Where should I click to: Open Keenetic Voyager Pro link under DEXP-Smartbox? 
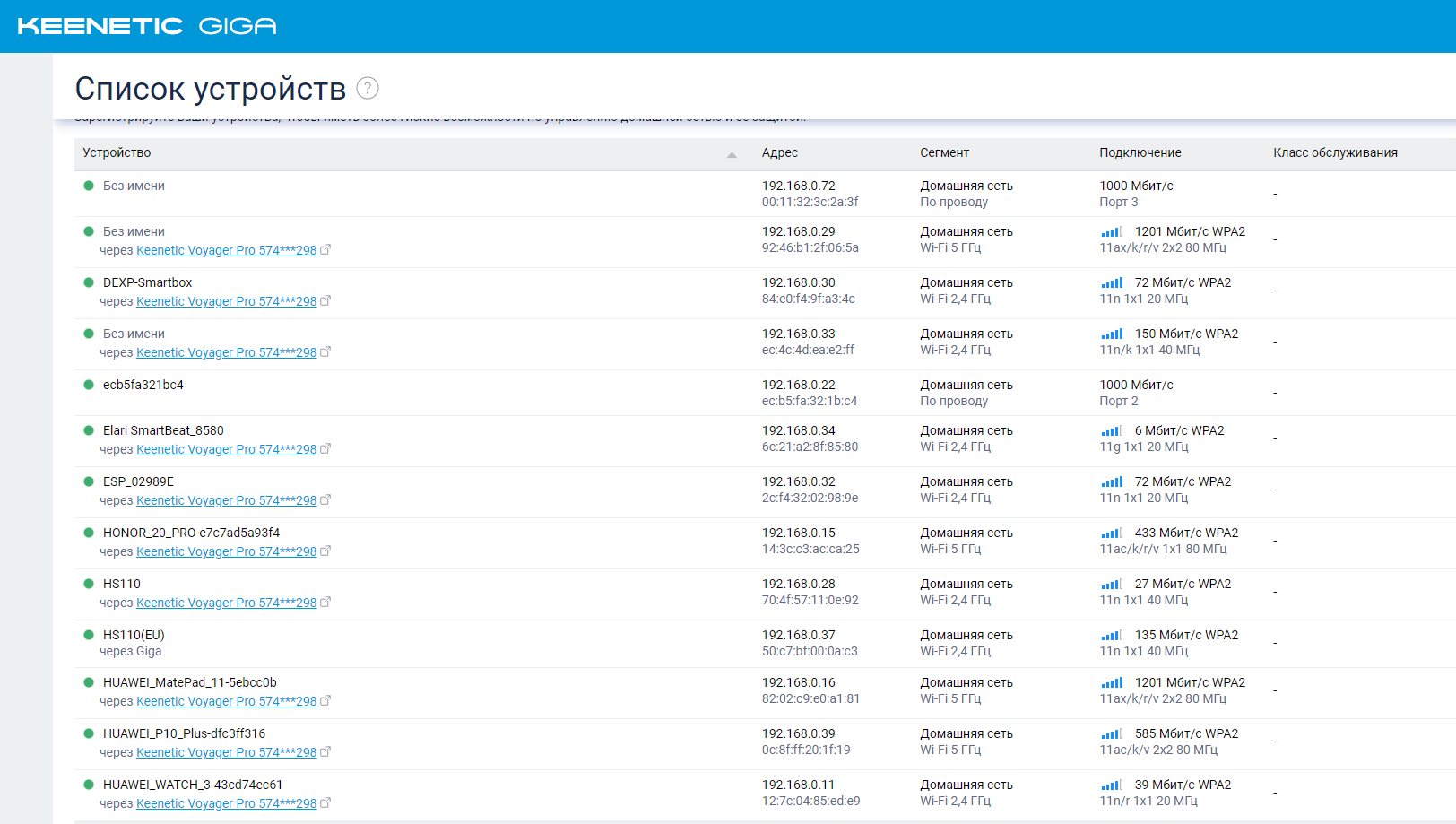pyautogui.click(x=226, y=301)
